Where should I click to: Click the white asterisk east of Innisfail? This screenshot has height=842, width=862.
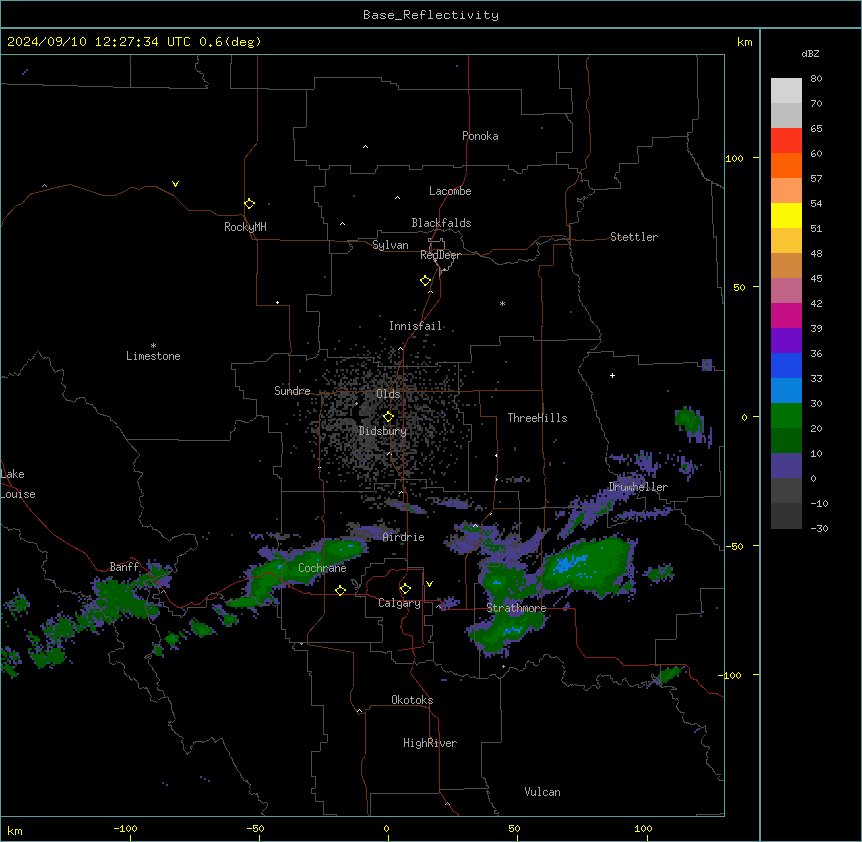click(502, 303)
